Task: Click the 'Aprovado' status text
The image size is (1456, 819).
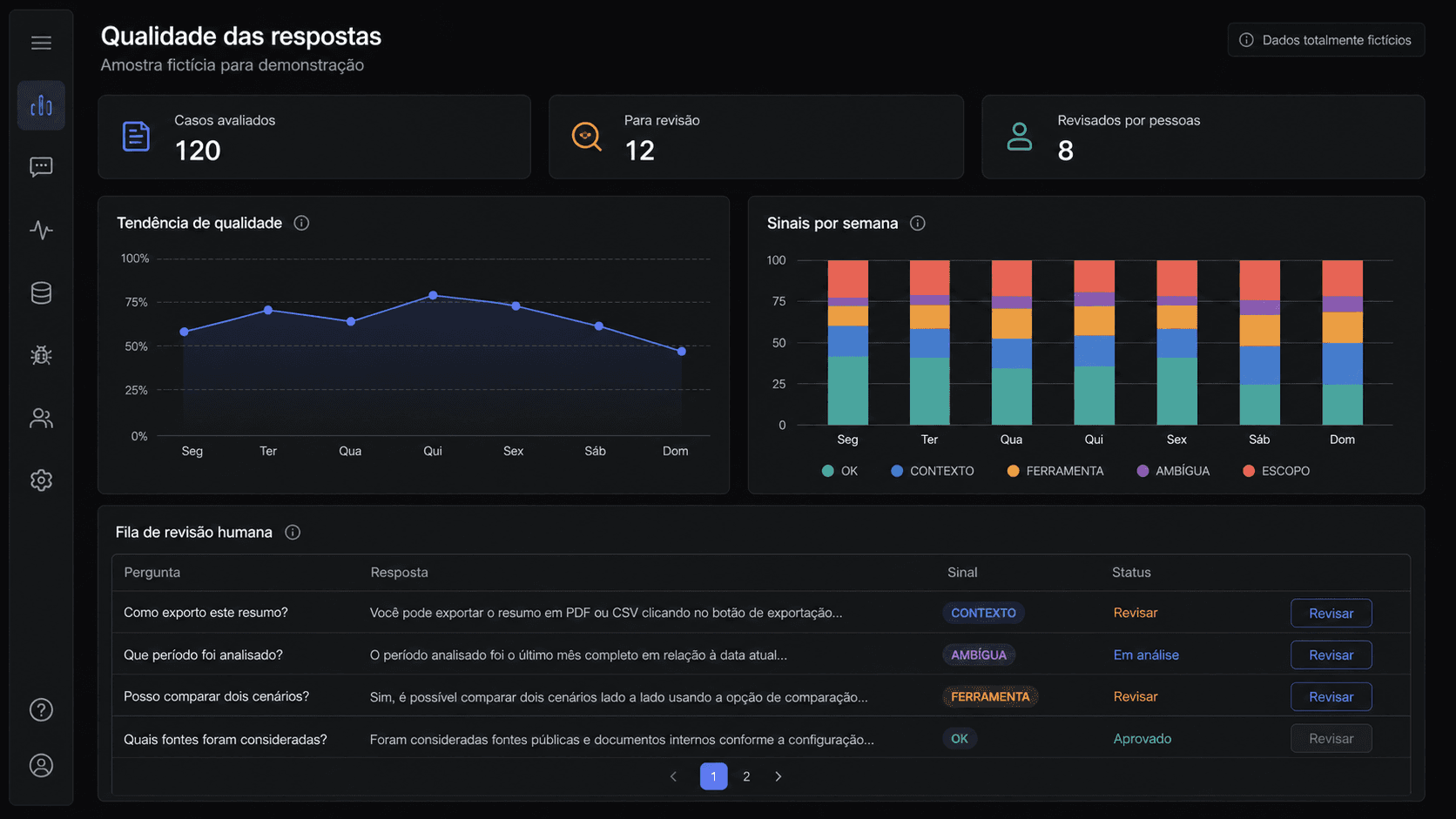Action: (1142, 738)
